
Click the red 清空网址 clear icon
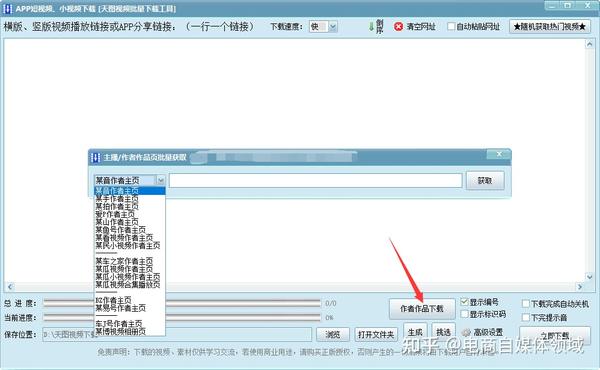[398, 27]
